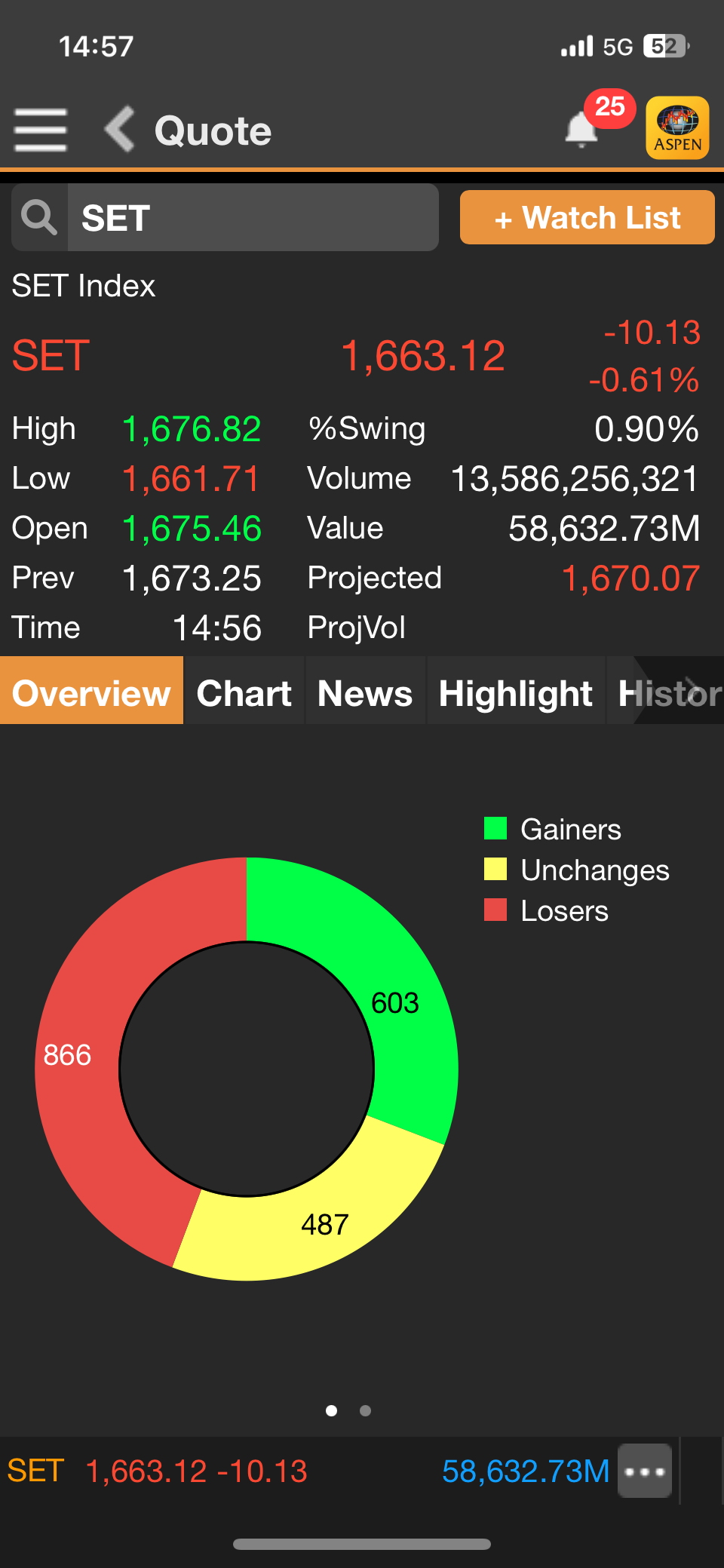Tap the red Losers legend swatch

tap(495, 910)
